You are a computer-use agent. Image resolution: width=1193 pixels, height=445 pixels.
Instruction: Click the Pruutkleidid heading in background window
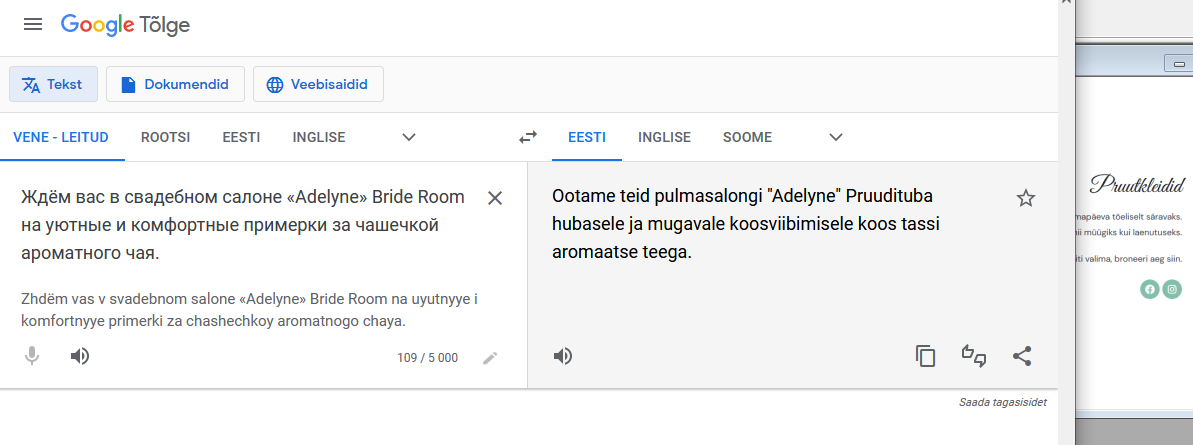point(1137,184)
